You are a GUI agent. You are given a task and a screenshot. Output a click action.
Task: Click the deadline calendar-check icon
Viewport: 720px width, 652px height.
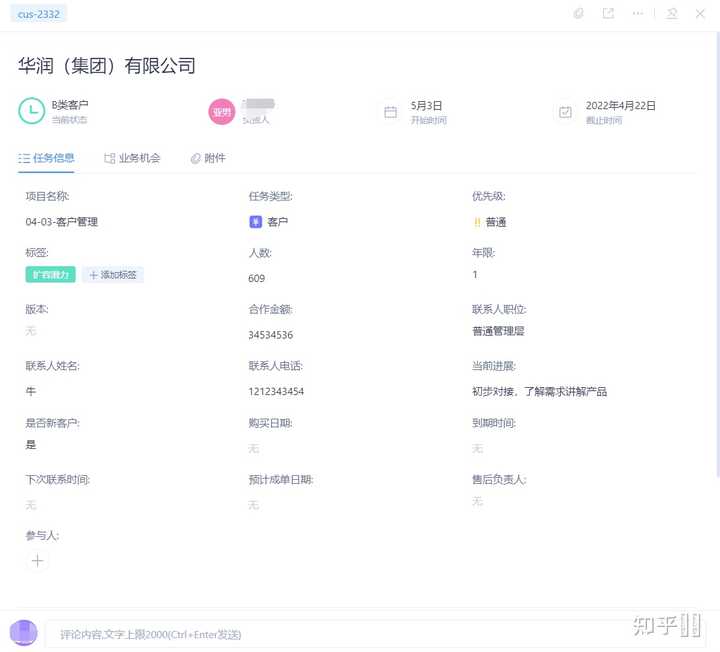click(565, 112)
